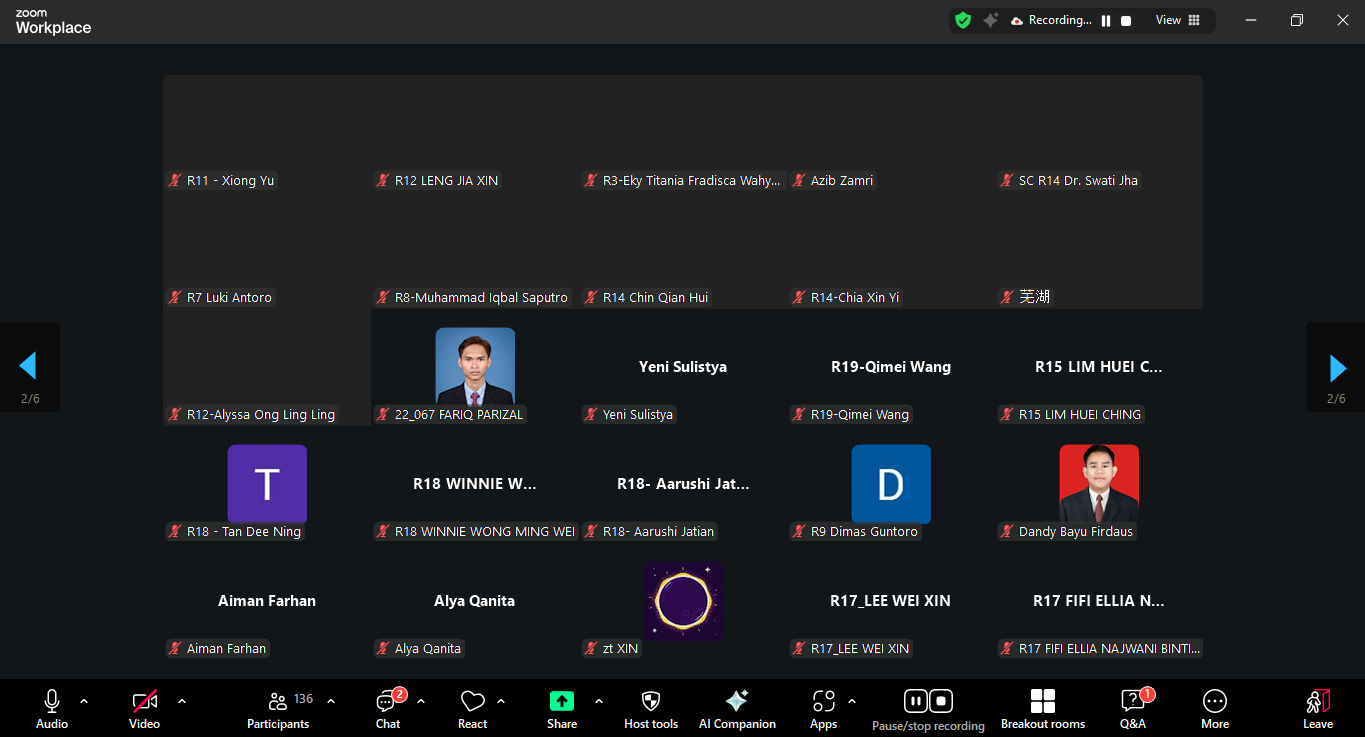The height and width of the screenshot is (737, 1365).
Task: Open the Chat panel
Action: [388, 708]
